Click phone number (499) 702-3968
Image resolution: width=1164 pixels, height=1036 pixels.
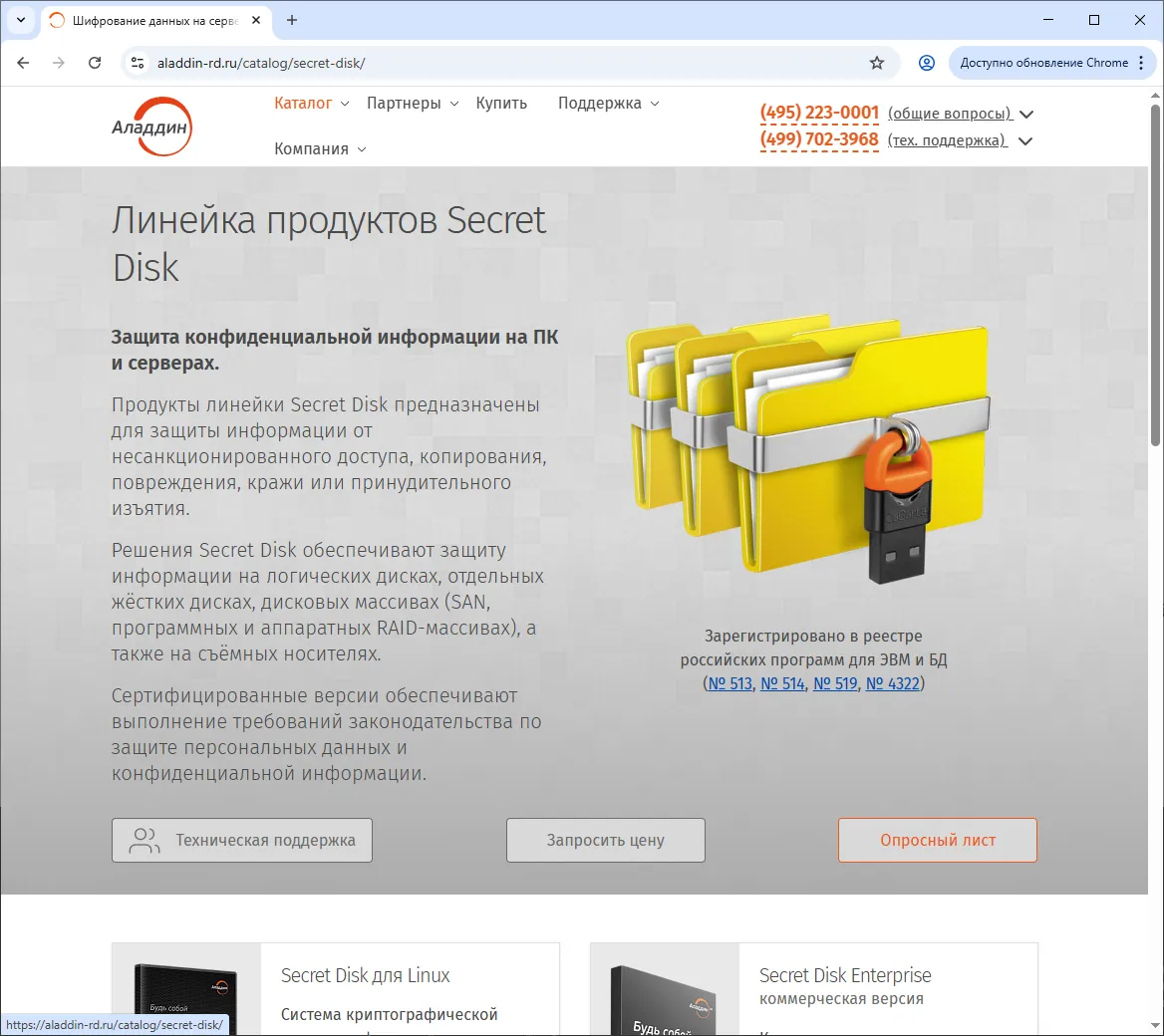819,139
